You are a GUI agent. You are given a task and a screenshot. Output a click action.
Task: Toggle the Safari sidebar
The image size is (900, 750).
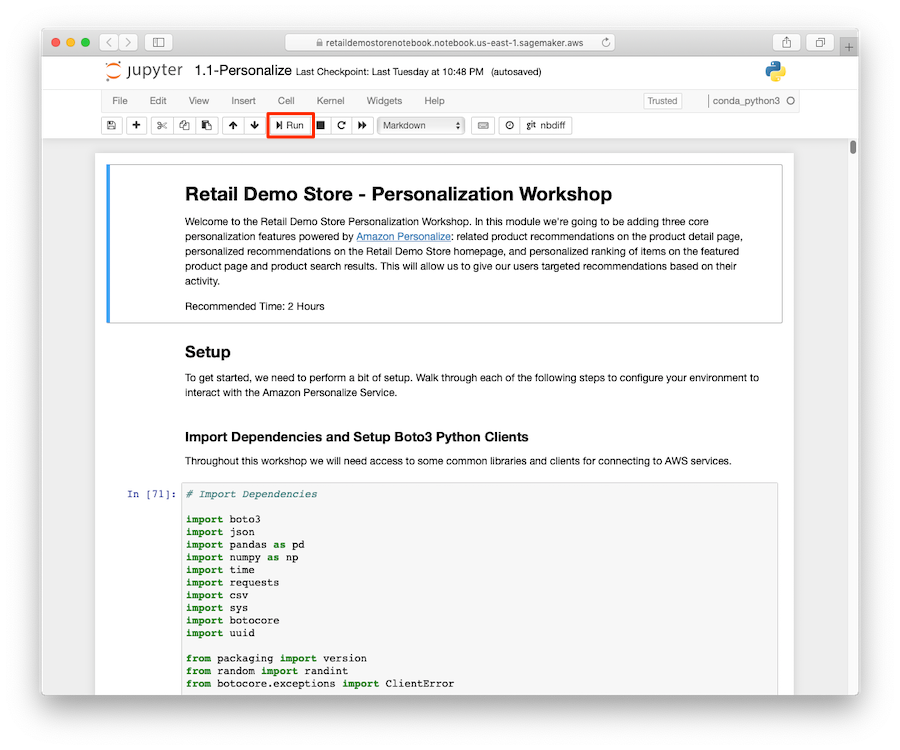158,42
